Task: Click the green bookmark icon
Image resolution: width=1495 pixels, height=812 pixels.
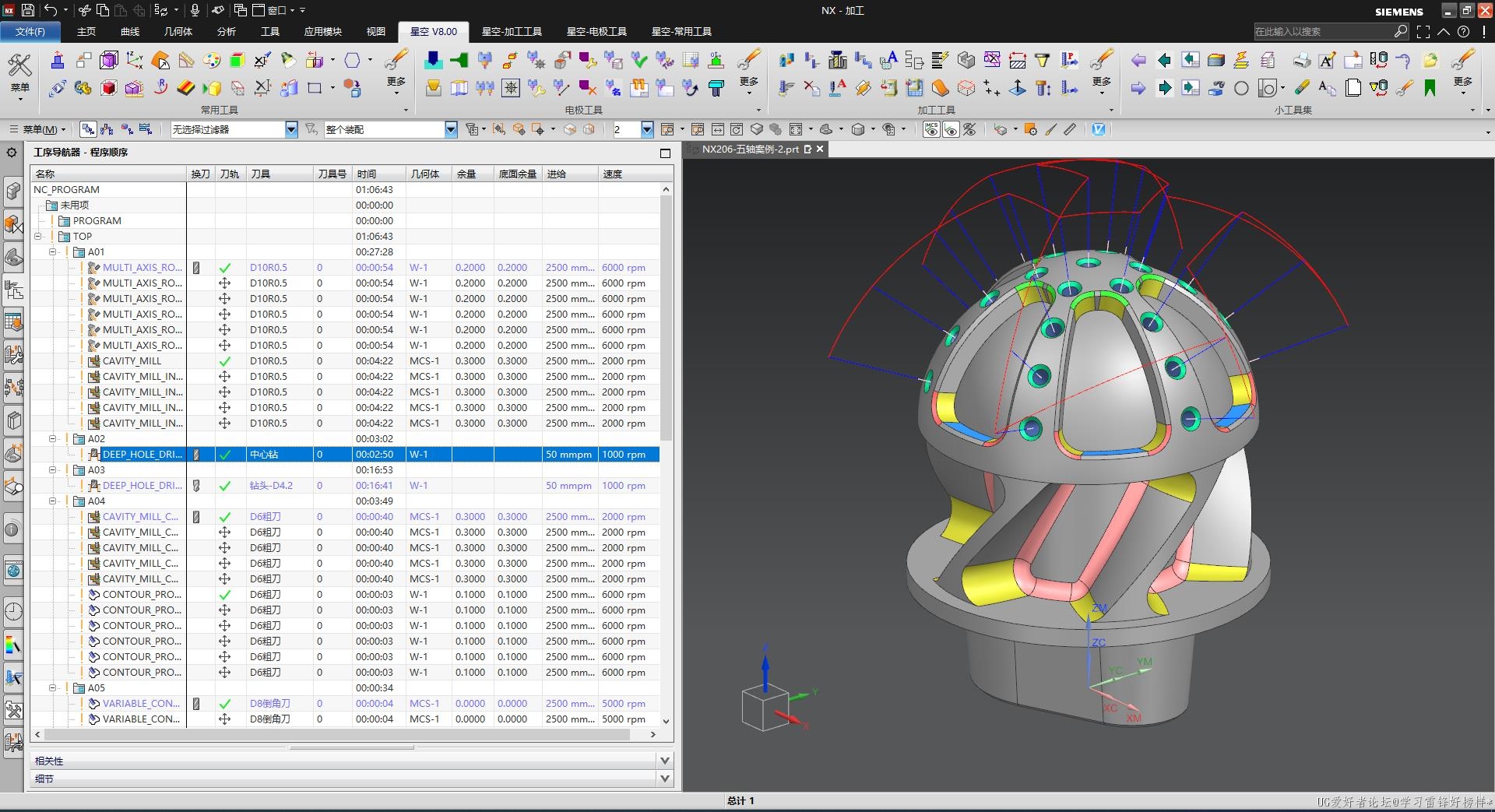Action: tap(1430, 88)
